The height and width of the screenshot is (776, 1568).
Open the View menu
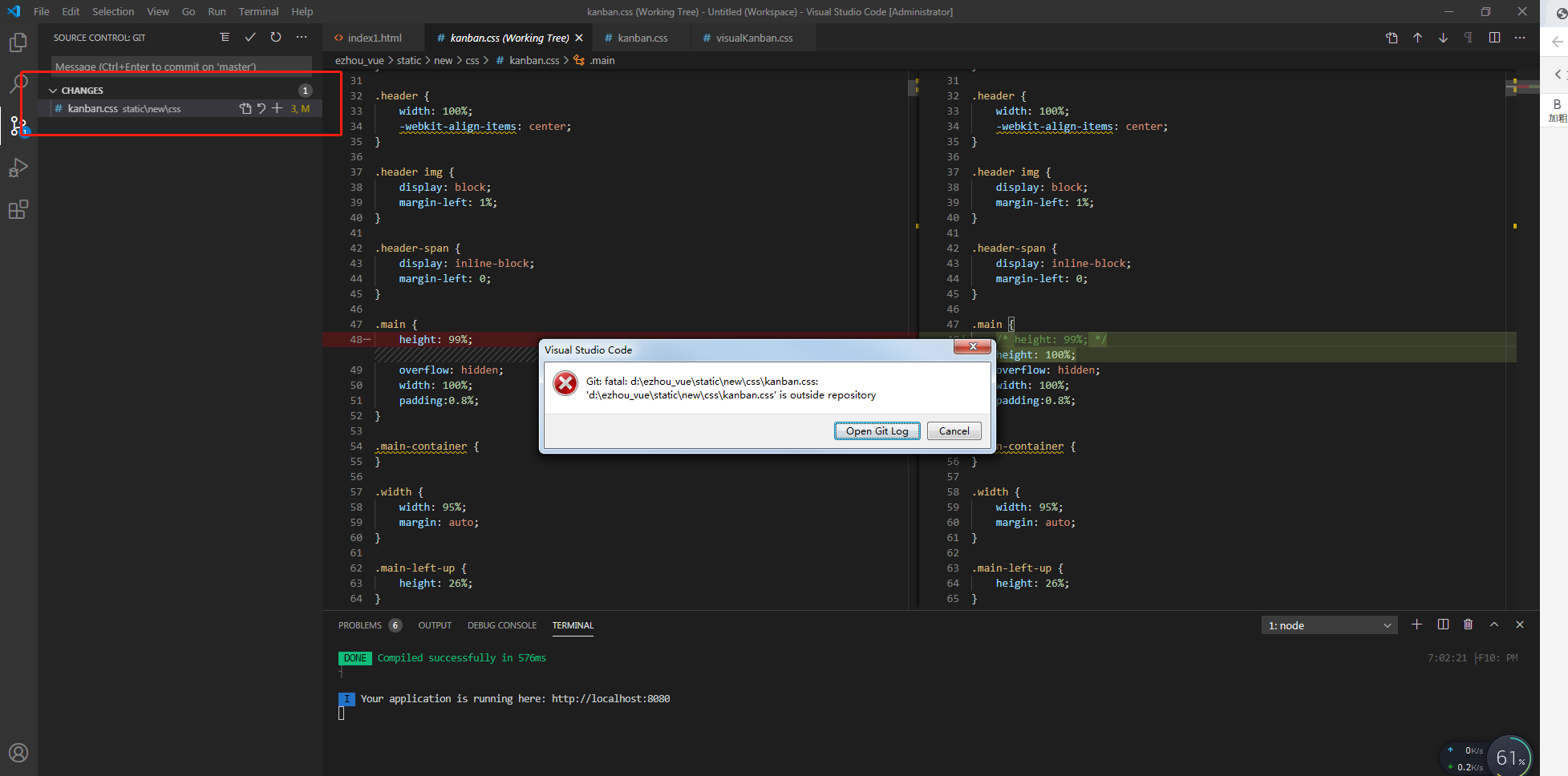coord(158,11)
